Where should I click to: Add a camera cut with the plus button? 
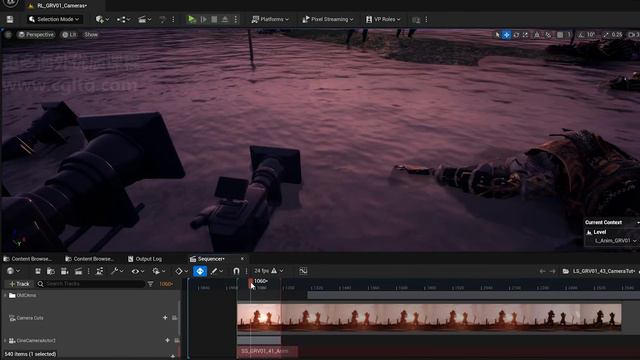tap(165, 318)
